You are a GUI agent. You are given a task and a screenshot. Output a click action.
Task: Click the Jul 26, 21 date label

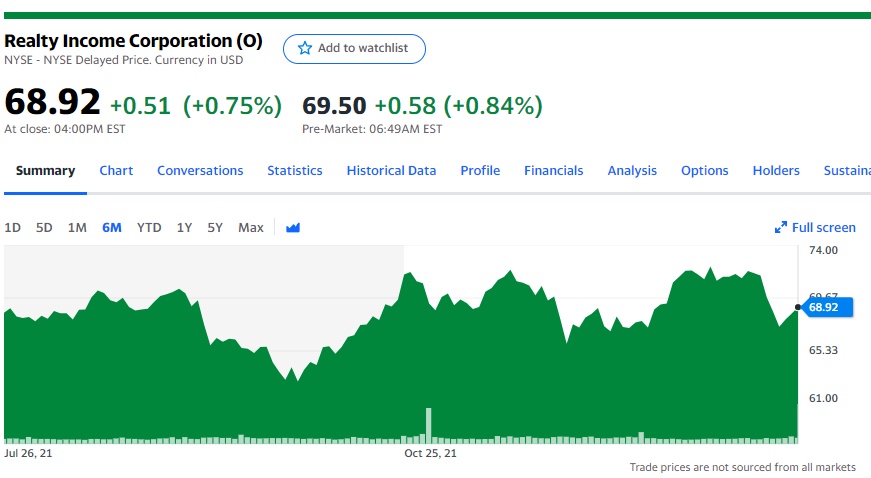[x=28, y=453]
